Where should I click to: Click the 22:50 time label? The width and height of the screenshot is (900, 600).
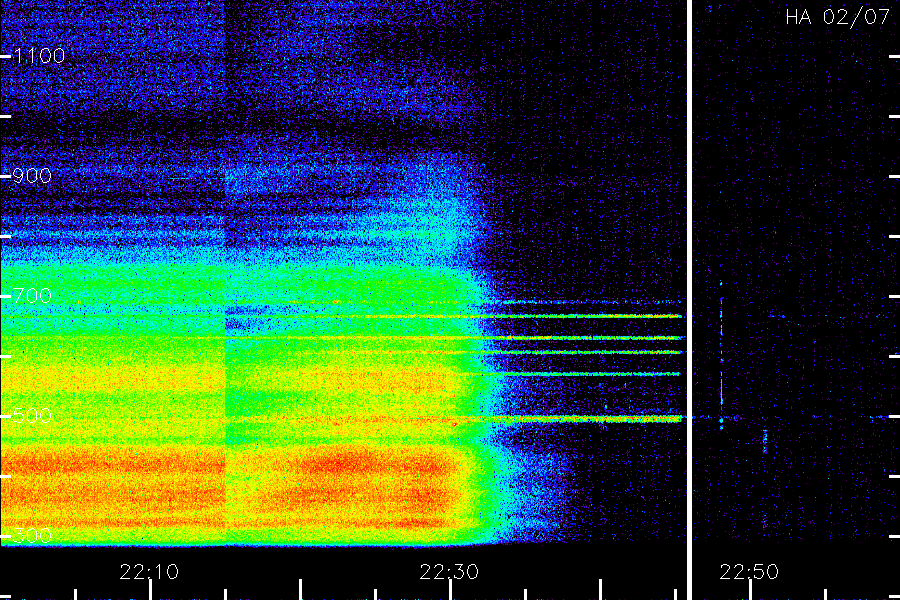[x=749, y=572]
